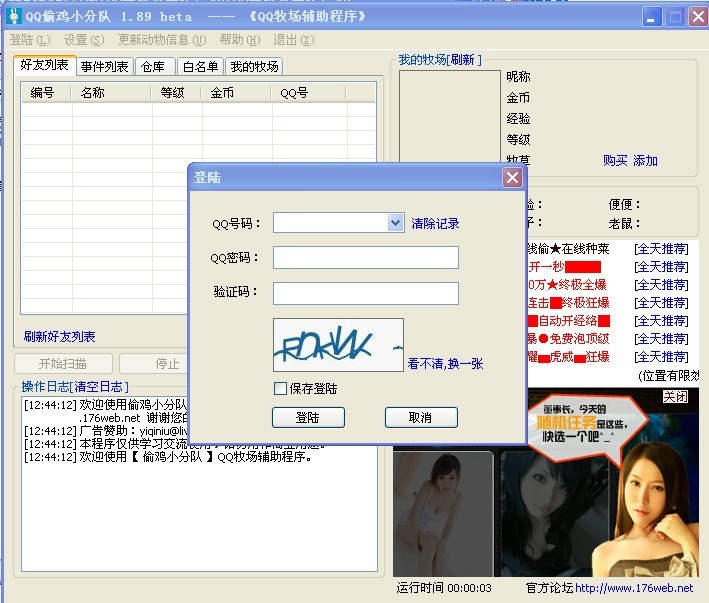This screenshot has width=709, height=603.
Task: Click into the 验证码 input field
Action: 366,293
